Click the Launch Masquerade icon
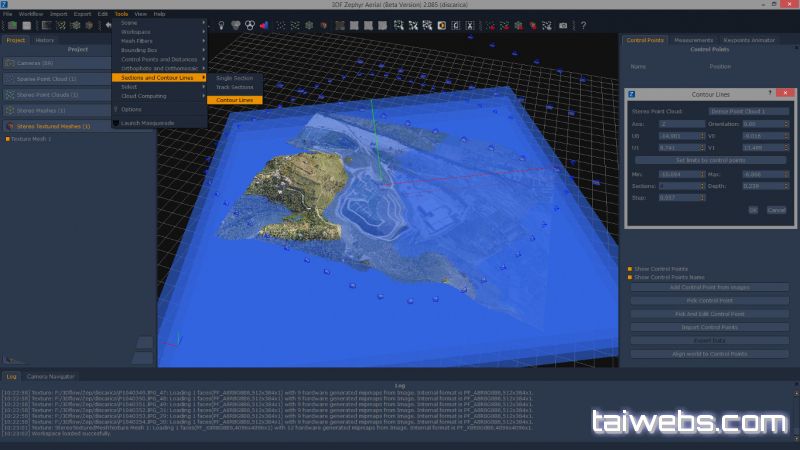The image size is (800, 450). coord(116,123)
